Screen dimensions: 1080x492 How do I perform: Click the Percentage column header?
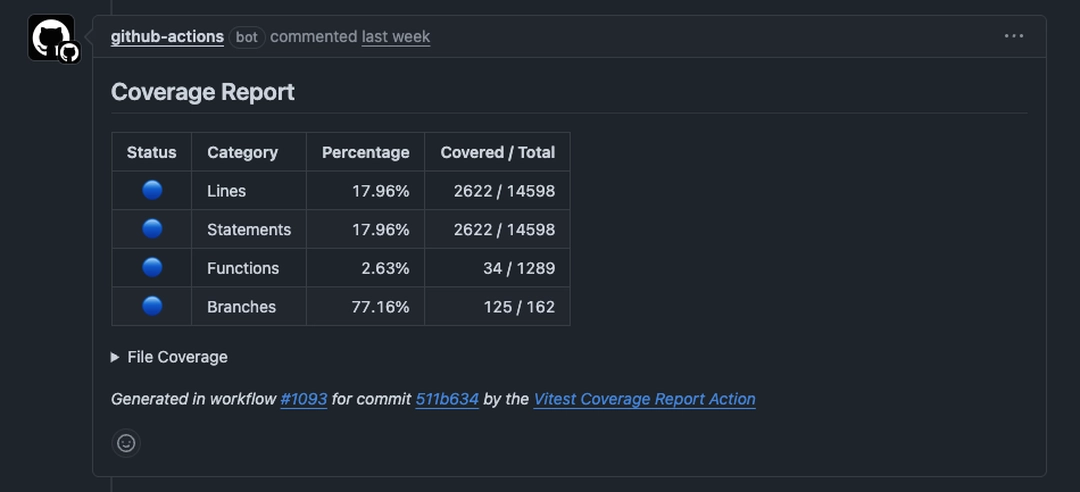pos(365,152)
